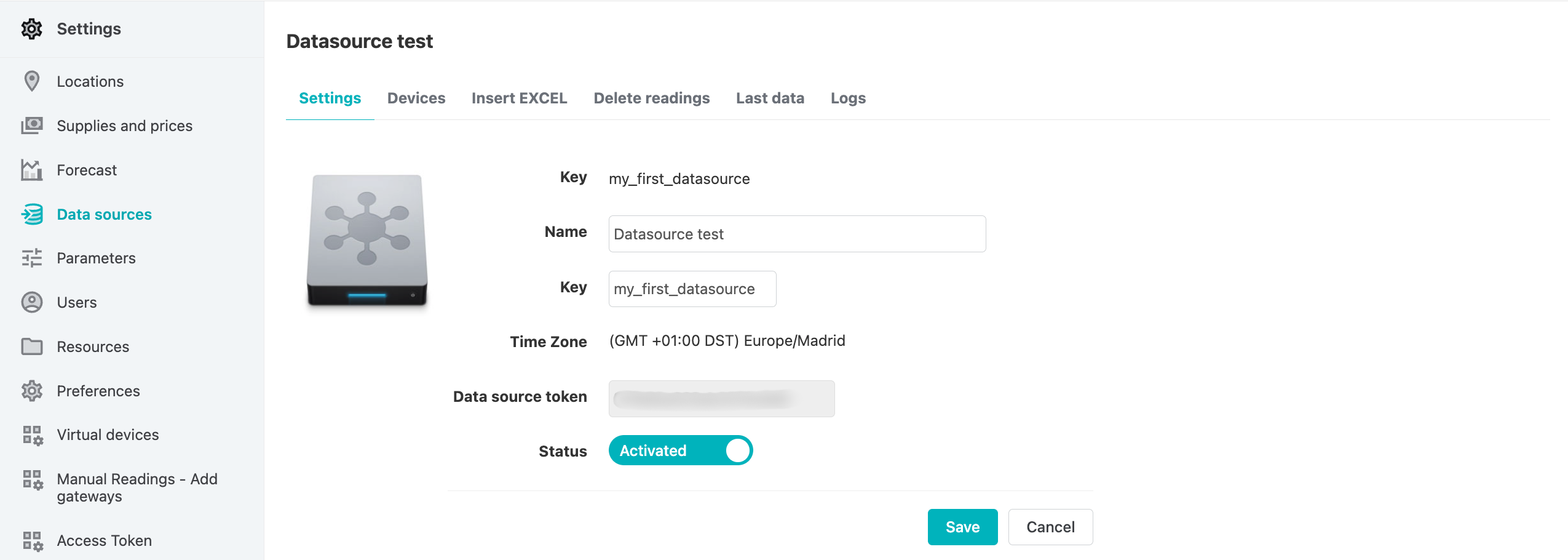Click the Name input field
1568x560 pixels.
click(797, 234)
